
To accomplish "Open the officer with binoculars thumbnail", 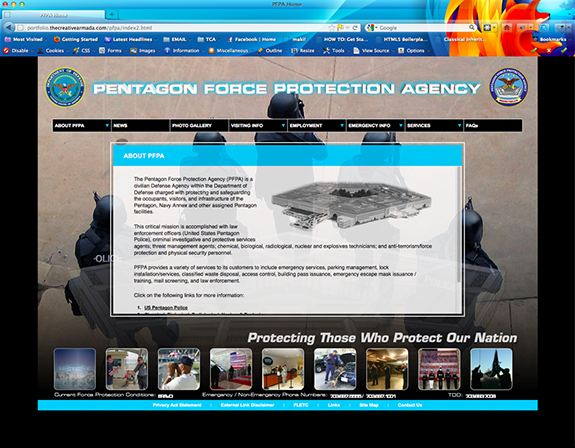I will [x=179, y=369].
